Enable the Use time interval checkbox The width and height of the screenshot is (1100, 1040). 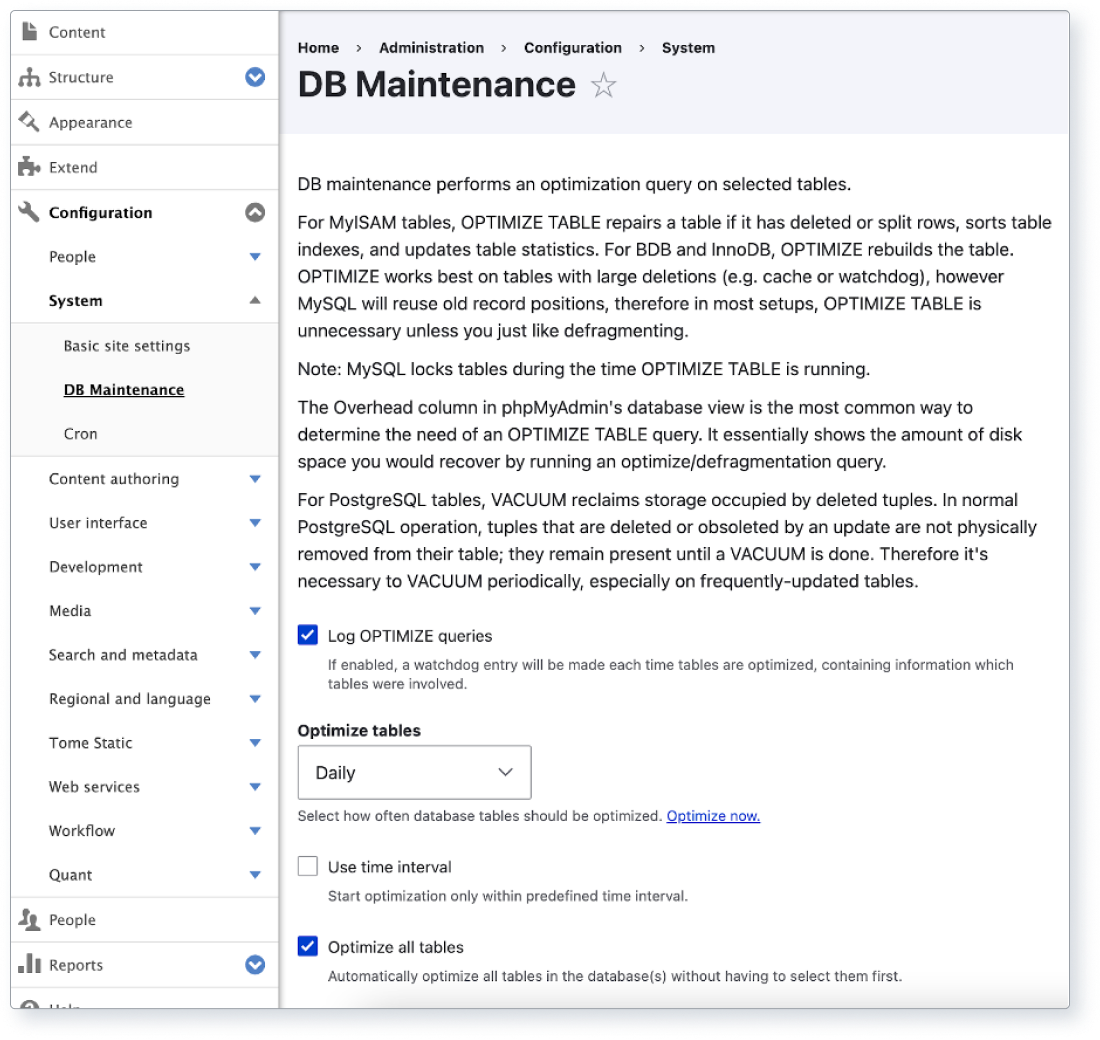click(307, 865)
